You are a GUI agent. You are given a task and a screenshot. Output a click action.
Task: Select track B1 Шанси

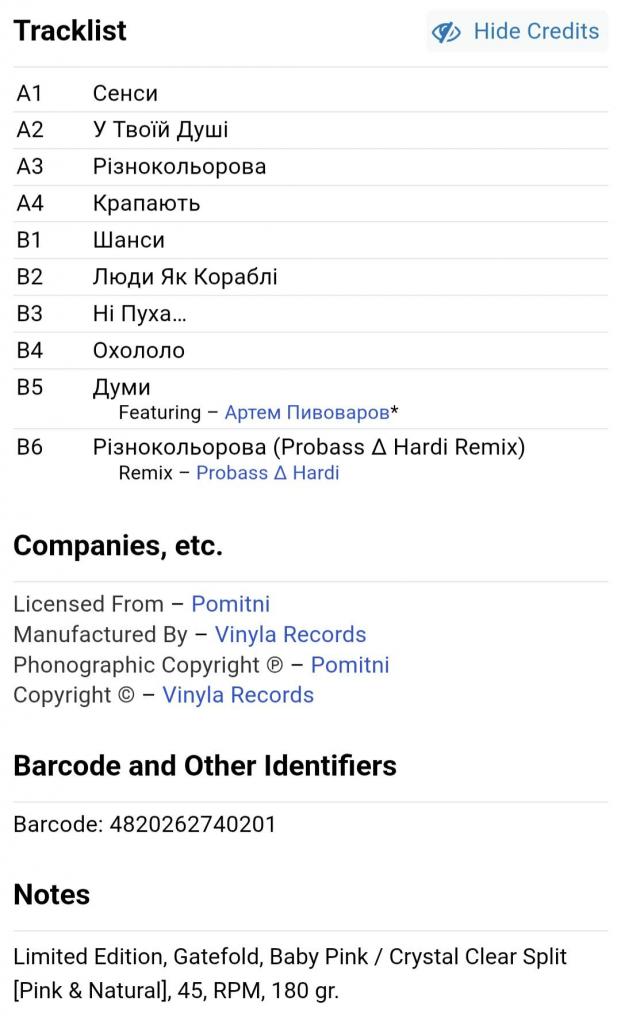click(128, 240)
